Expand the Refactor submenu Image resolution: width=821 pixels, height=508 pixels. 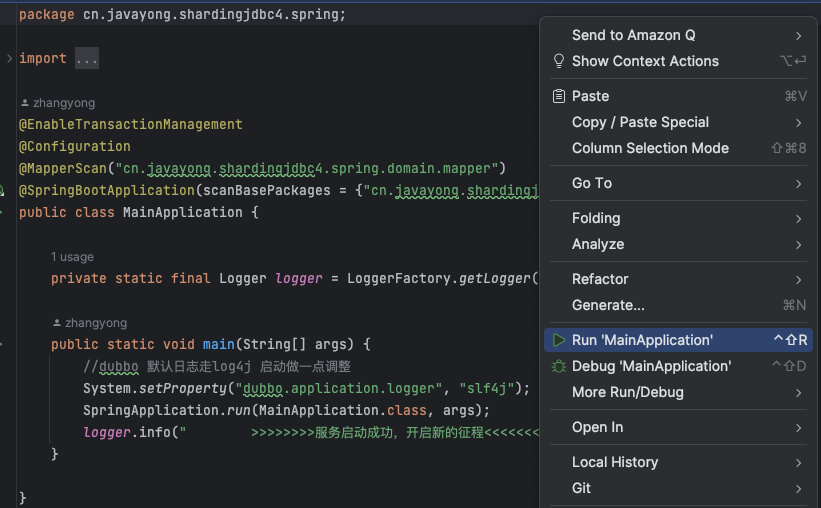(x=600, y=279)
